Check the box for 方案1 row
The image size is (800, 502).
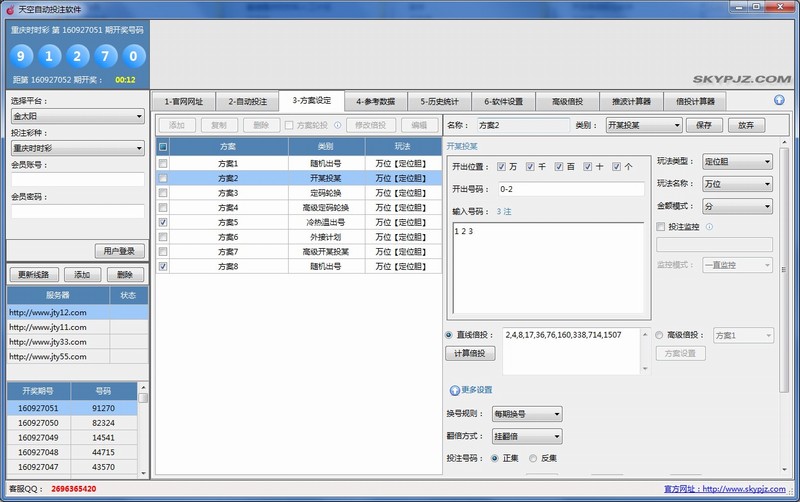(x=163, y=163)
